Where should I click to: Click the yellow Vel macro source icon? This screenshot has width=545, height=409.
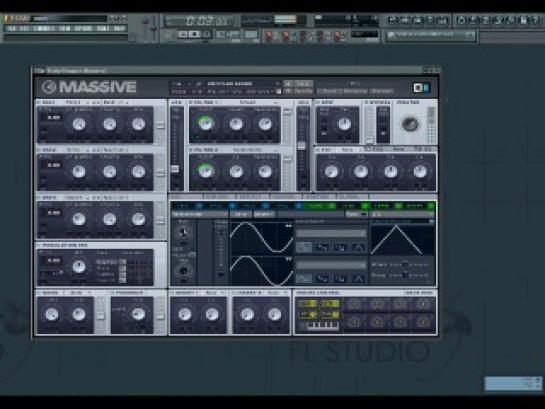(x=330, y=304)
